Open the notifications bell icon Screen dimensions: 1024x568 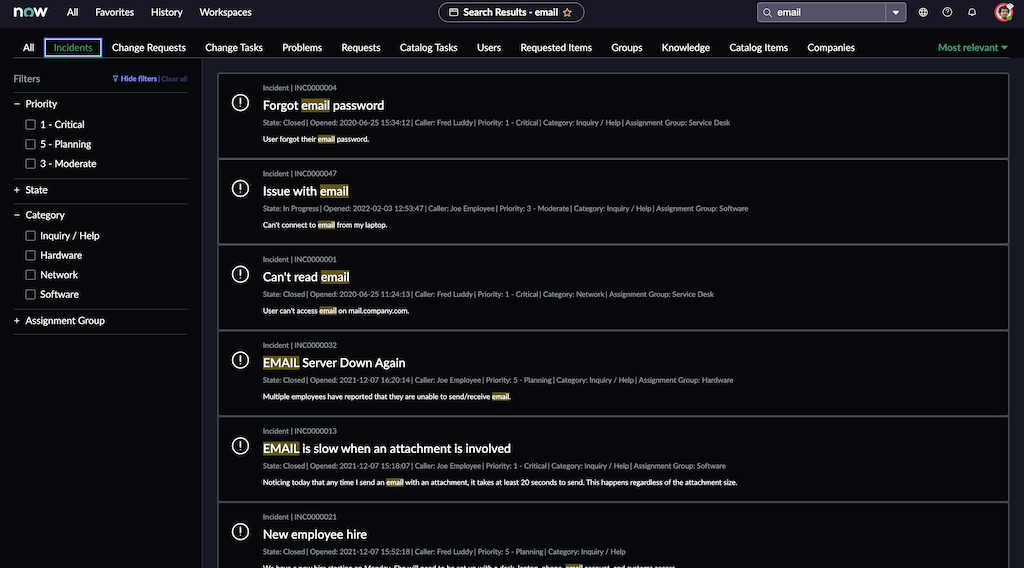(x=972, y=12)
